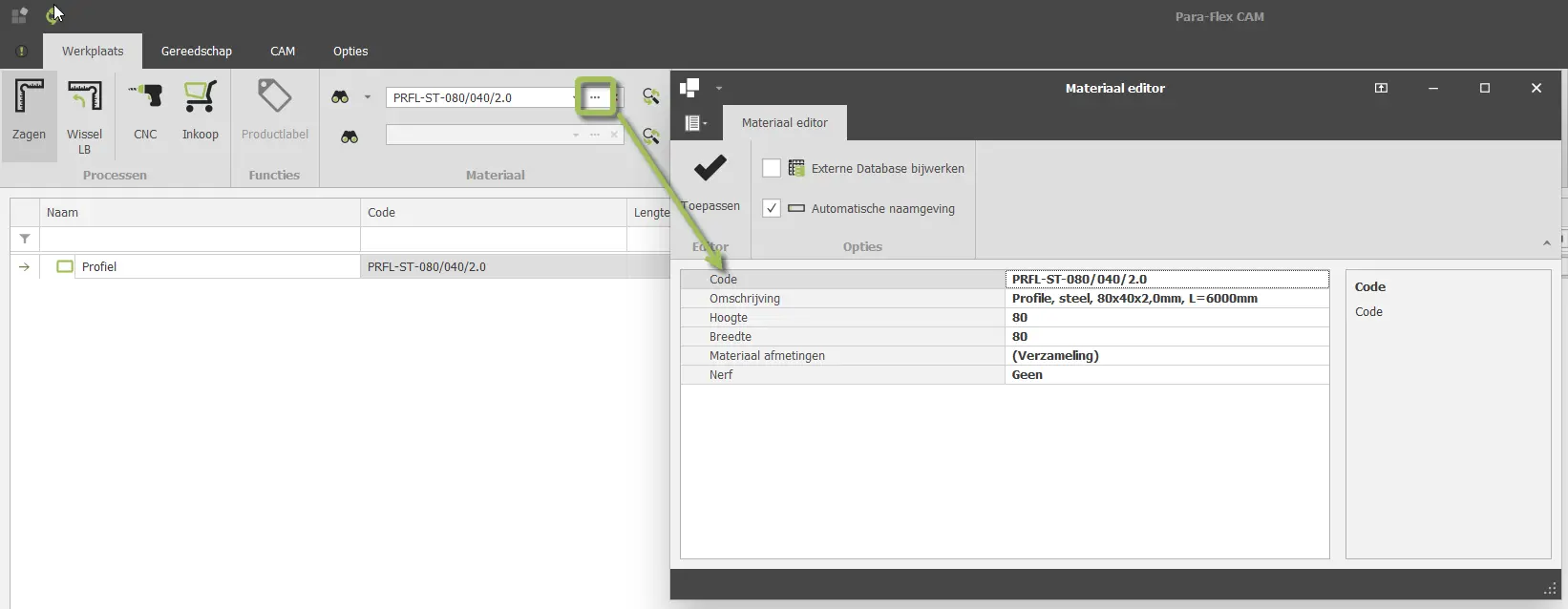Select the Profiel row in the list
This screenshot has width=1568, height=609.
click(x=99, y=267)
